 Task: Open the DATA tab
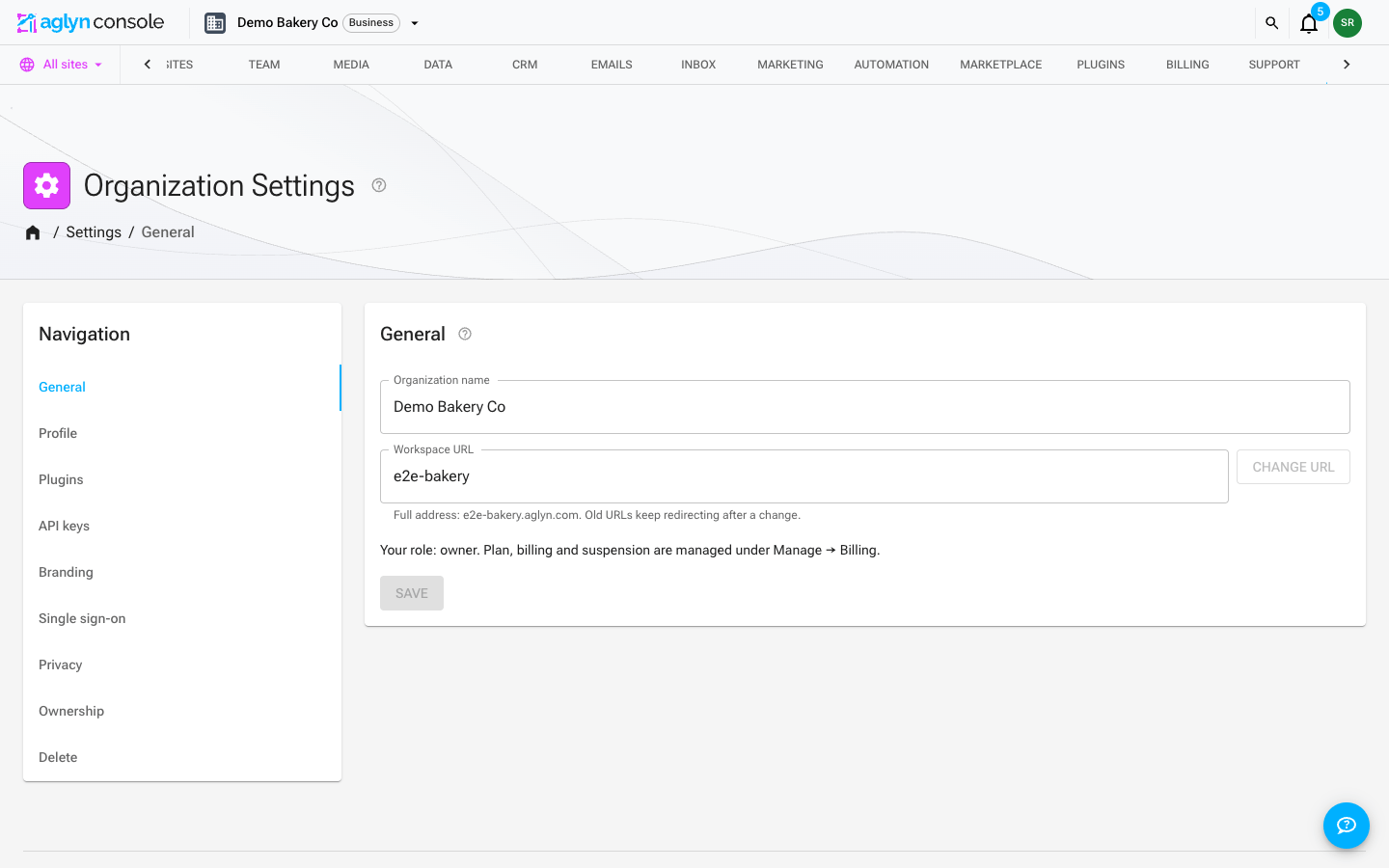438,65
